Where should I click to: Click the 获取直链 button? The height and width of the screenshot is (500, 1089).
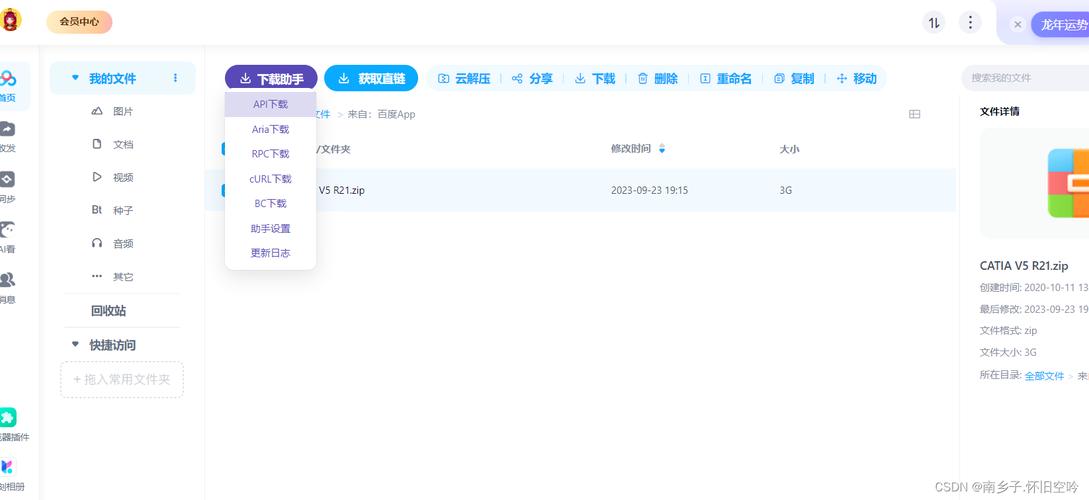pos(371,79)
